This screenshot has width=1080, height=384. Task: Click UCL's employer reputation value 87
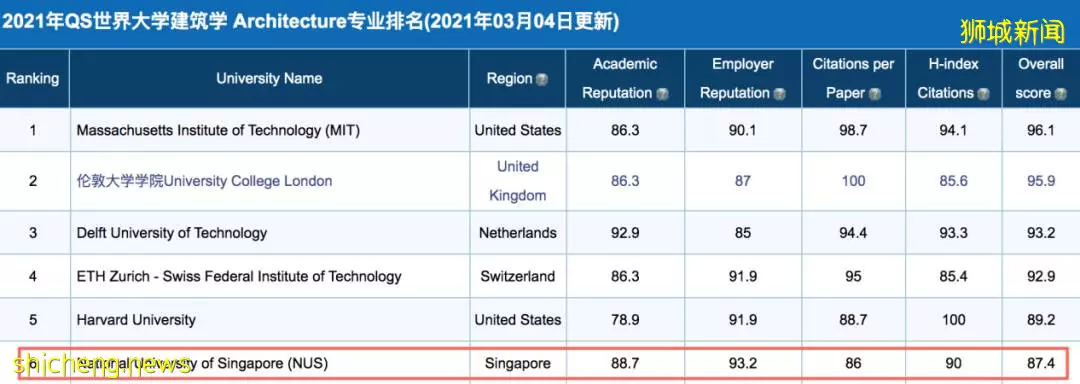click(742, 181)
